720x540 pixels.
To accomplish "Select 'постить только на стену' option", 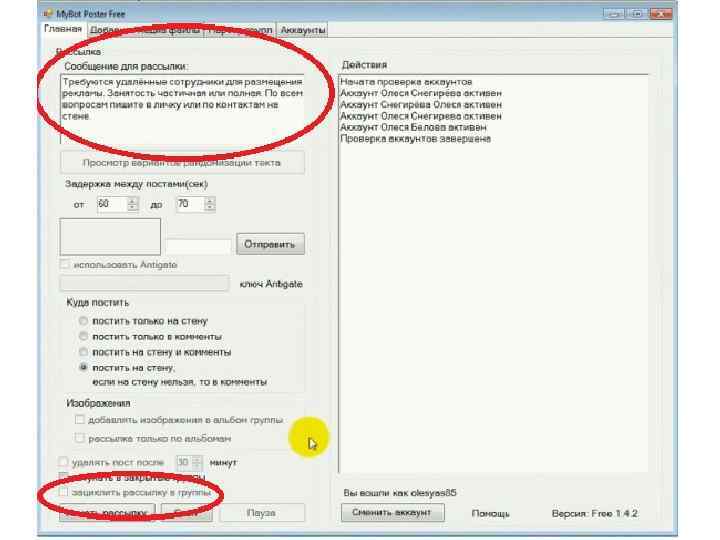I will pyautogui.click(x=83, y=321).
